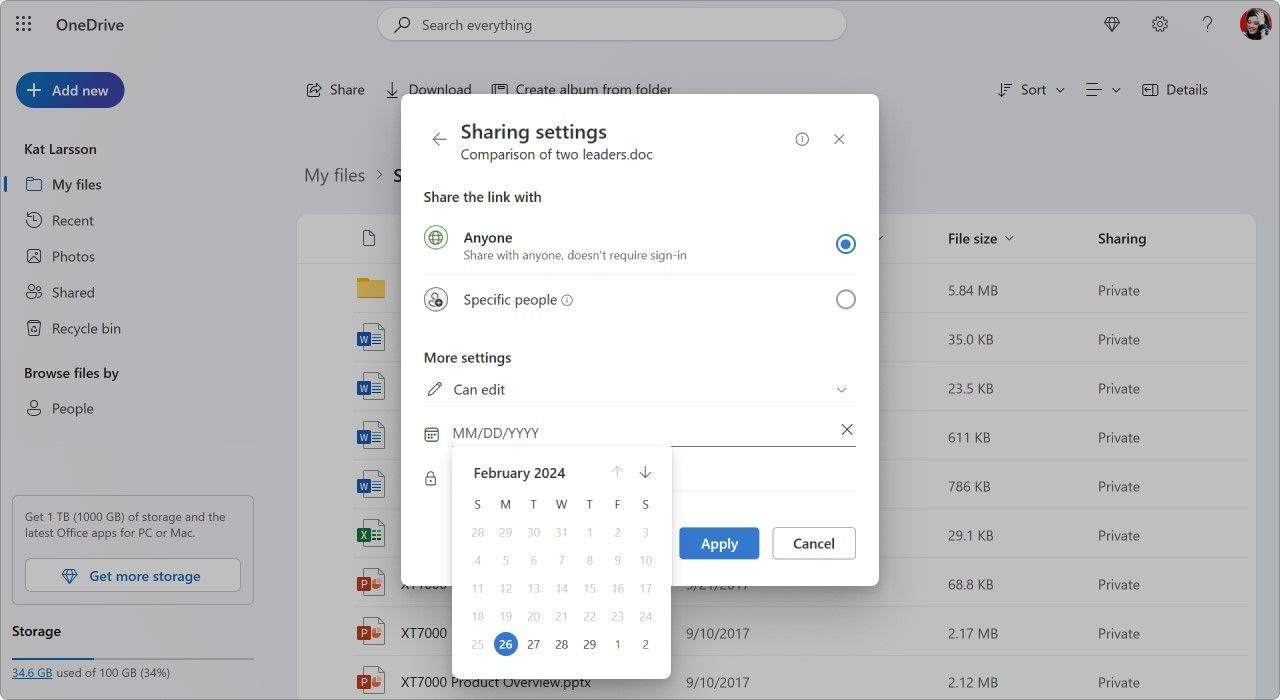Open OneDrive settings via the gear icon
The image size is (1280, 700).
coord(1159,23)
